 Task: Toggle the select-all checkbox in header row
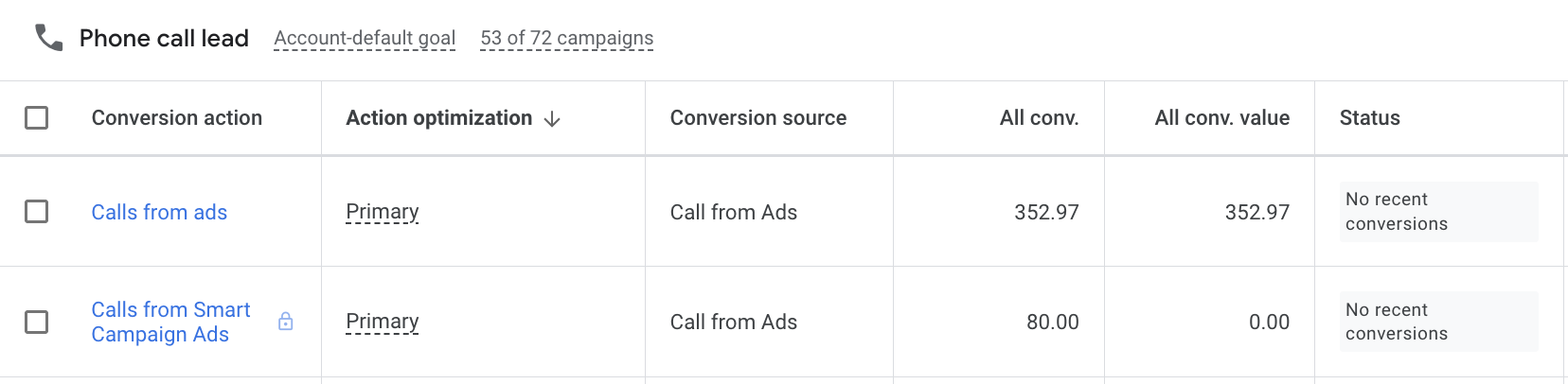(37, 117)
